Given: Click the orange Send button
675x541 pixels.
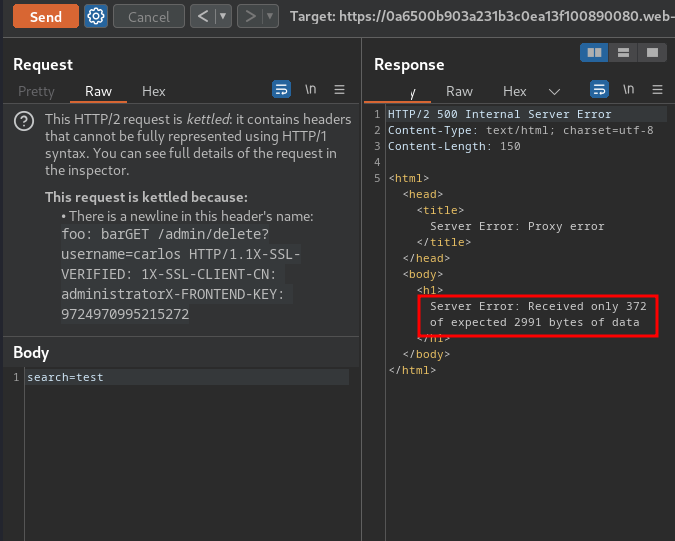Looking at the screenshot, I should pos(46,16).
